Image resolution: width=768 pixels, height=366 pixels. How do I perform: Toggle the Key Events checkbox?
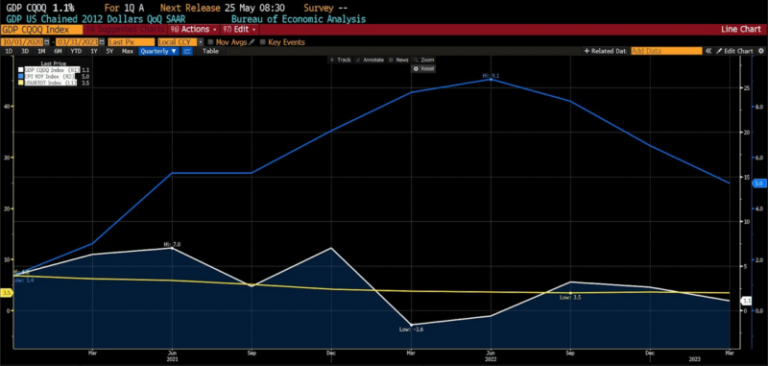click(263, 42)
